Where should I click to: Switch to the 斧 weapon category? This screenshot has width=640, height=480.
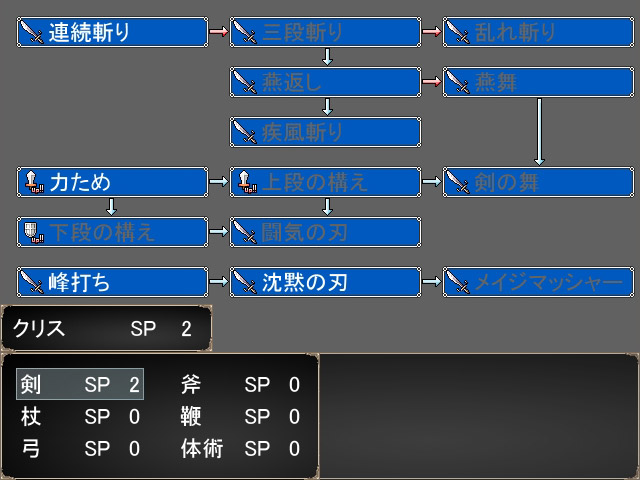pyautogui.click(x=240, y=385)
